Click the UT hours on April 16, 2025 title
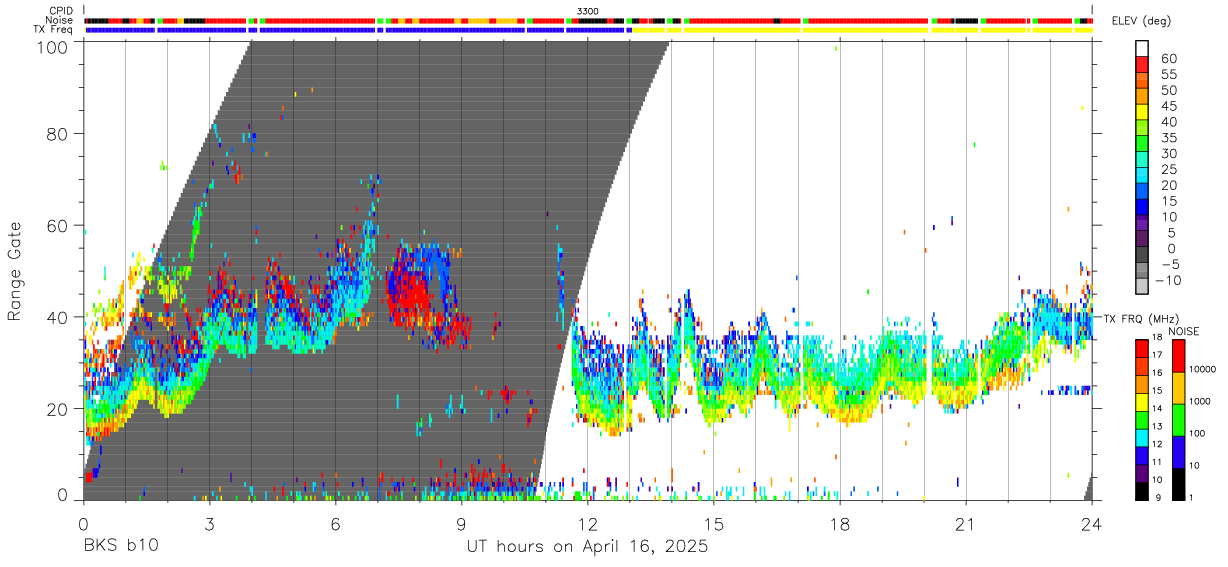 [x=587, y=547]
